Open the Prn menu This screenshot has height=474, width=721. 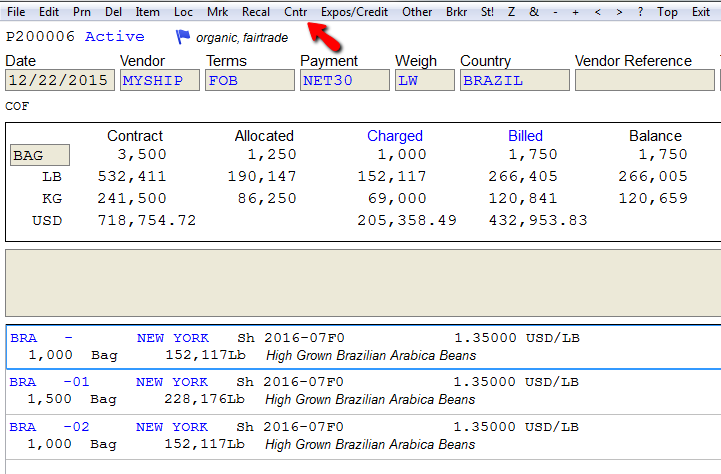tap(82, 11)
